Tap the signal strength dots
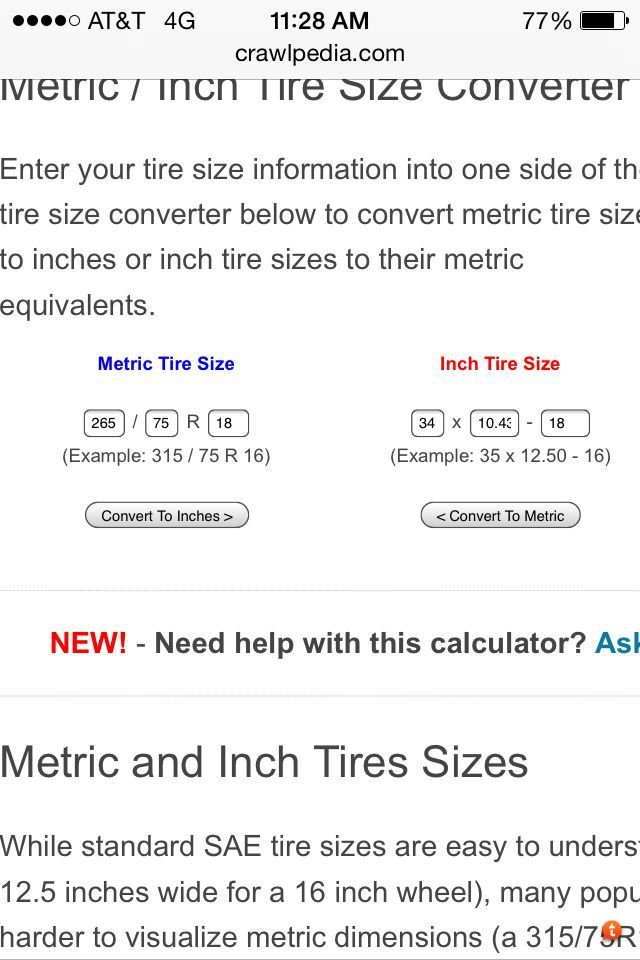640x960 pixels. tap(46, 21)
